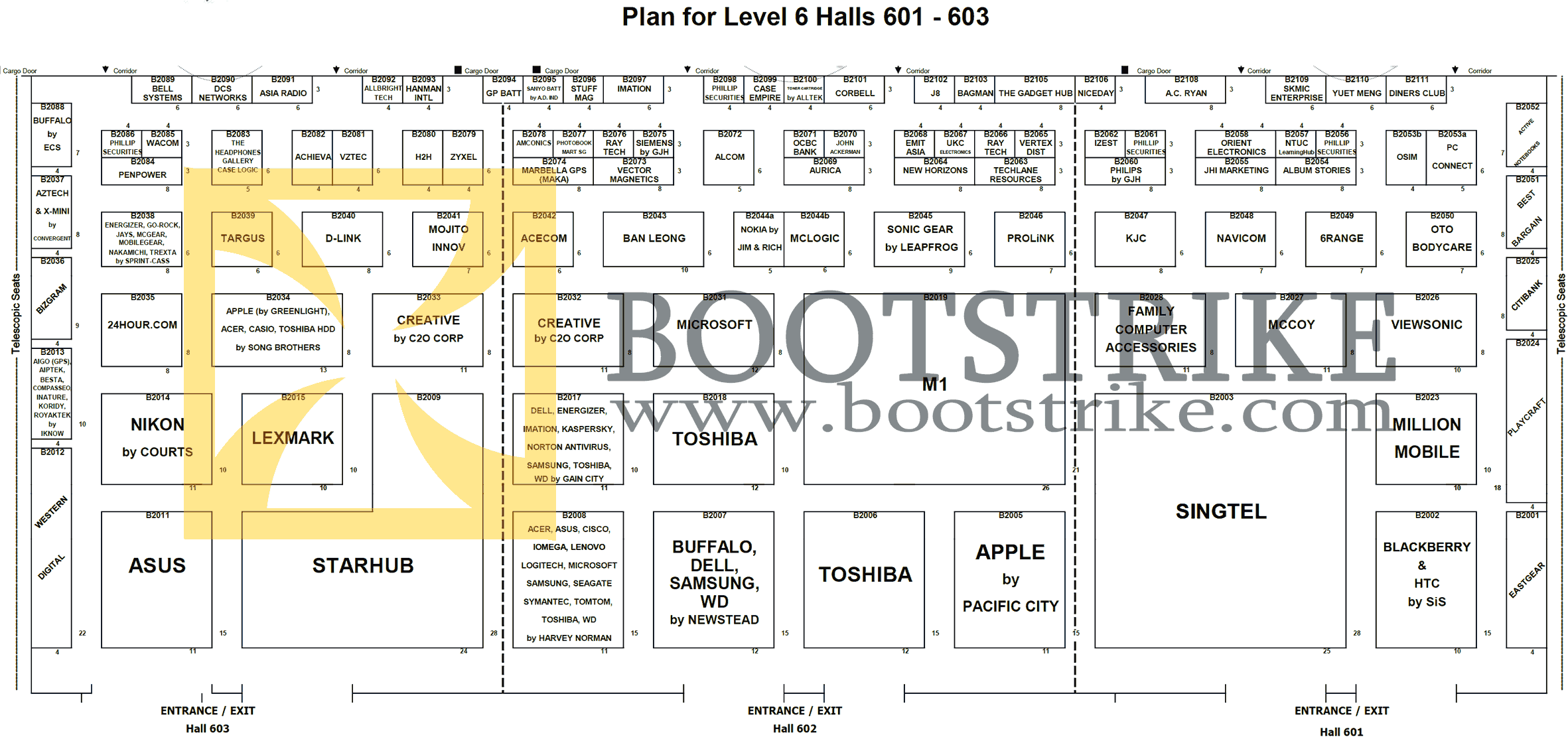Select OTO BODYCARE booth B2050
This screenshot has width=1568, height=749.
(1441, 239)
